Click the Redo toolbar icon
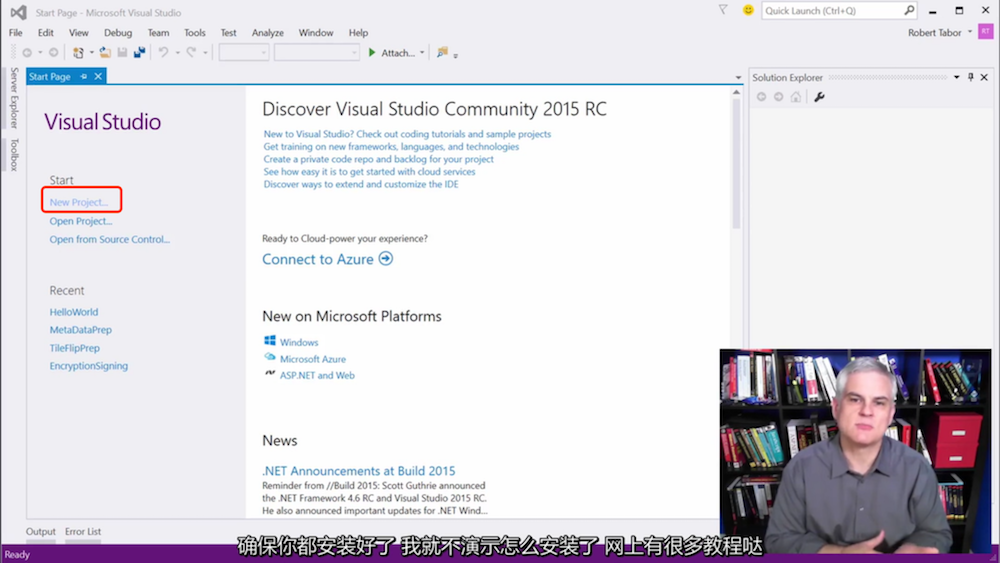 pos(191,53)
